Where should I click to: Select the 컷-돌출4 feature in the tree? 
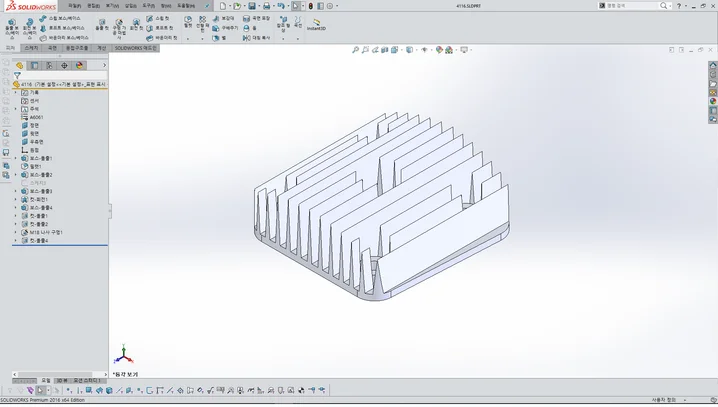(x=39, y=240)
